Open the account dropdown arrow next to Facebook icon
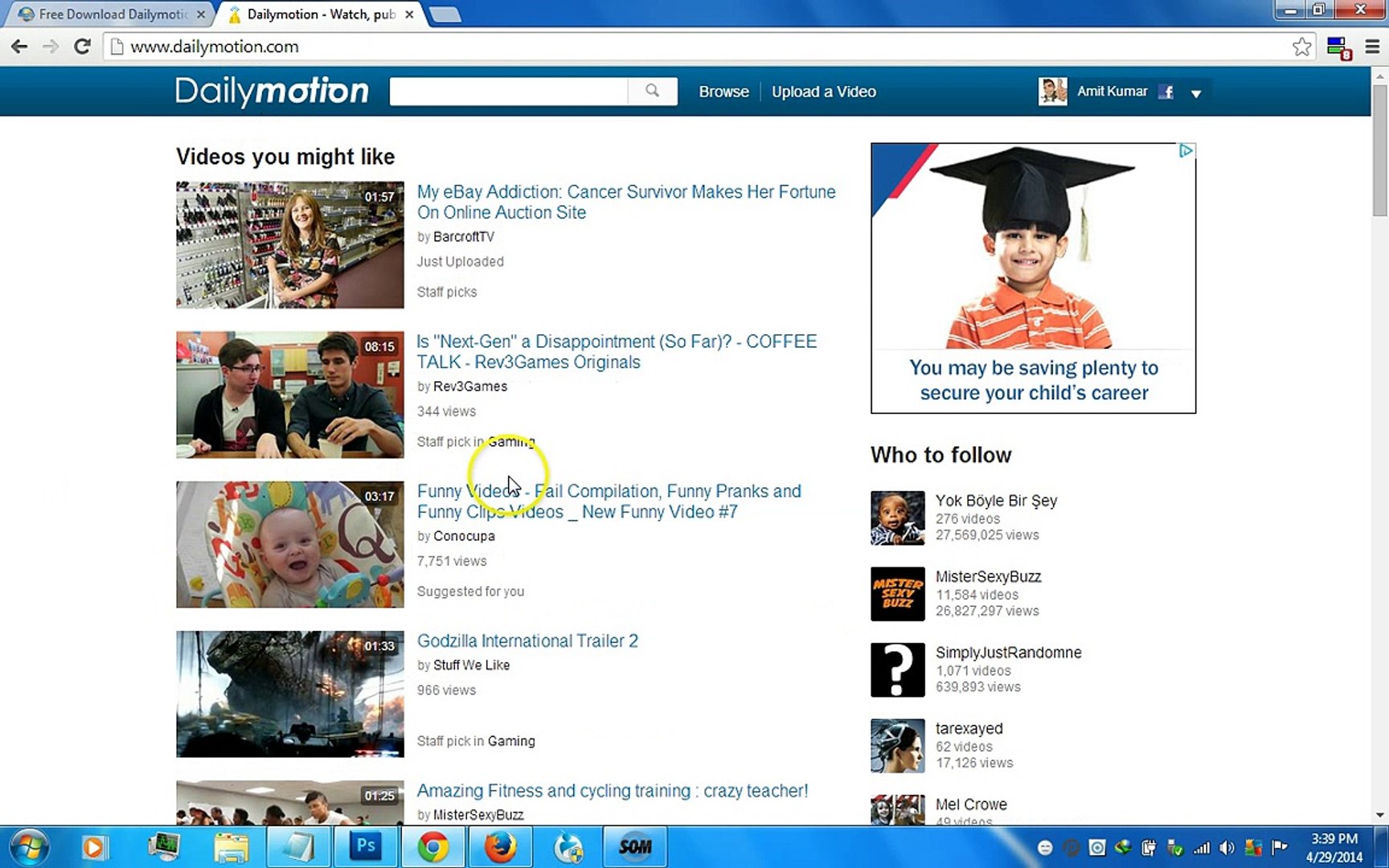The height and width of the screenshot is (868, 1389). click(1197, 93)
